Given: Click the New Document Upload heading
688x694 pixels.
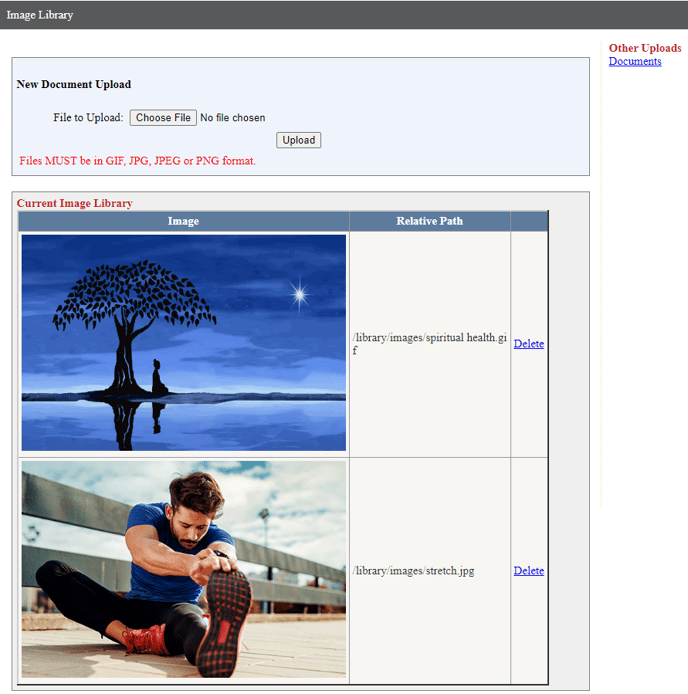Looking at the screenshot, I should click(74, 85).
